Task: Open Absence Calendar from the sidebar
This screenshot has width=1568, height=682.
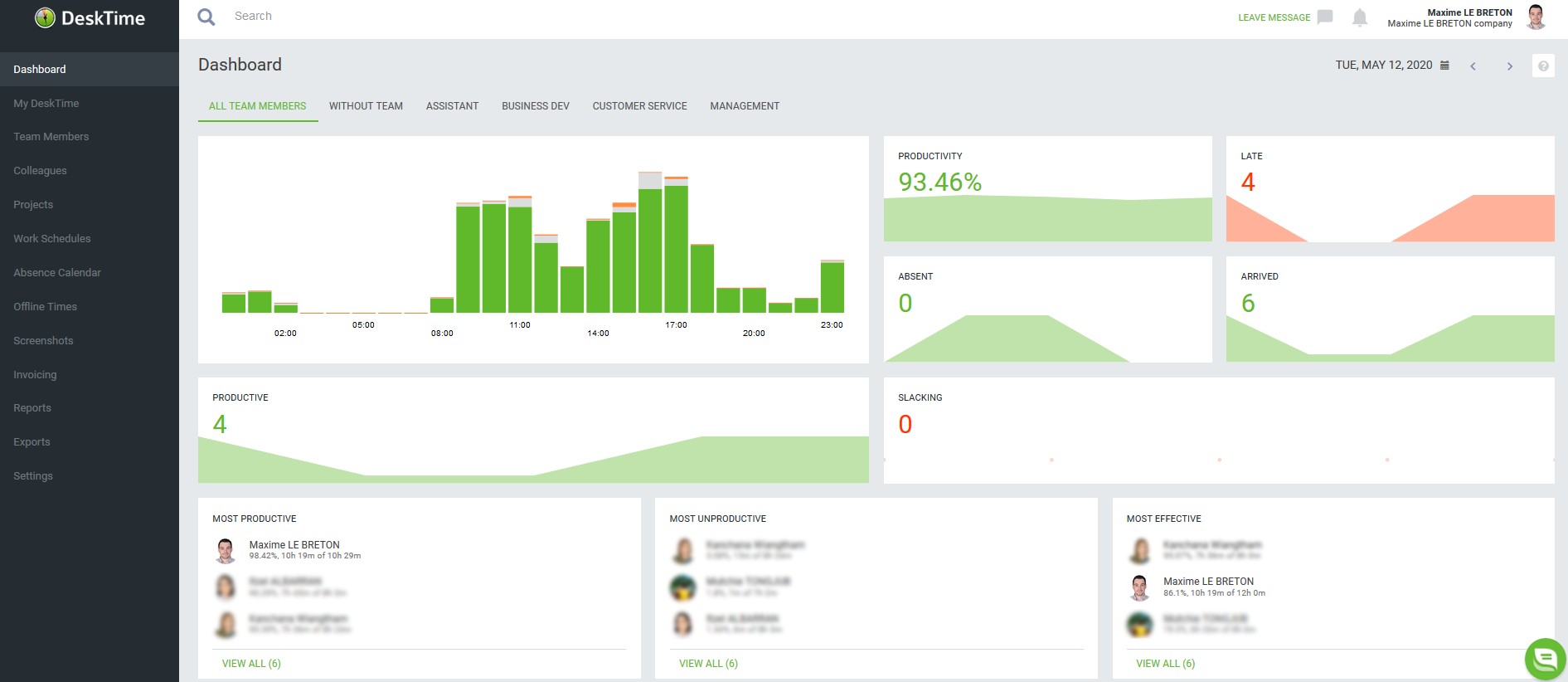Action: pos(57,273)
